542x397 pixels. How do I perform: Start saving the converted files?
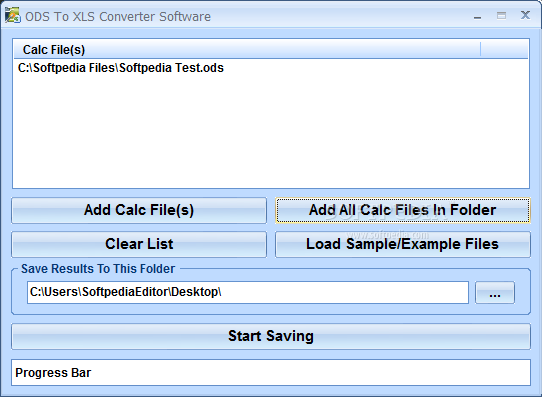(x=271, y=336)
